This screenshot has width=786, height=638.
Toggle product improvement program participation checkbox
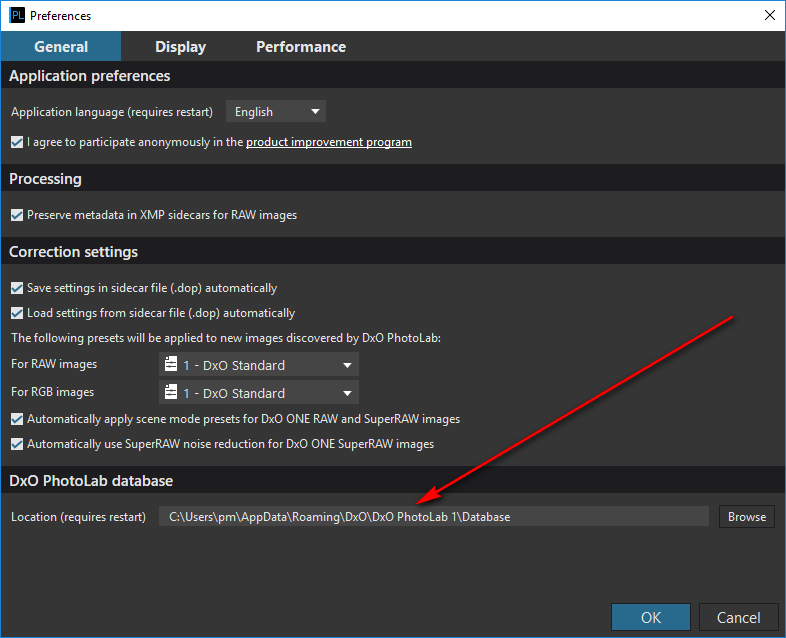17,142
